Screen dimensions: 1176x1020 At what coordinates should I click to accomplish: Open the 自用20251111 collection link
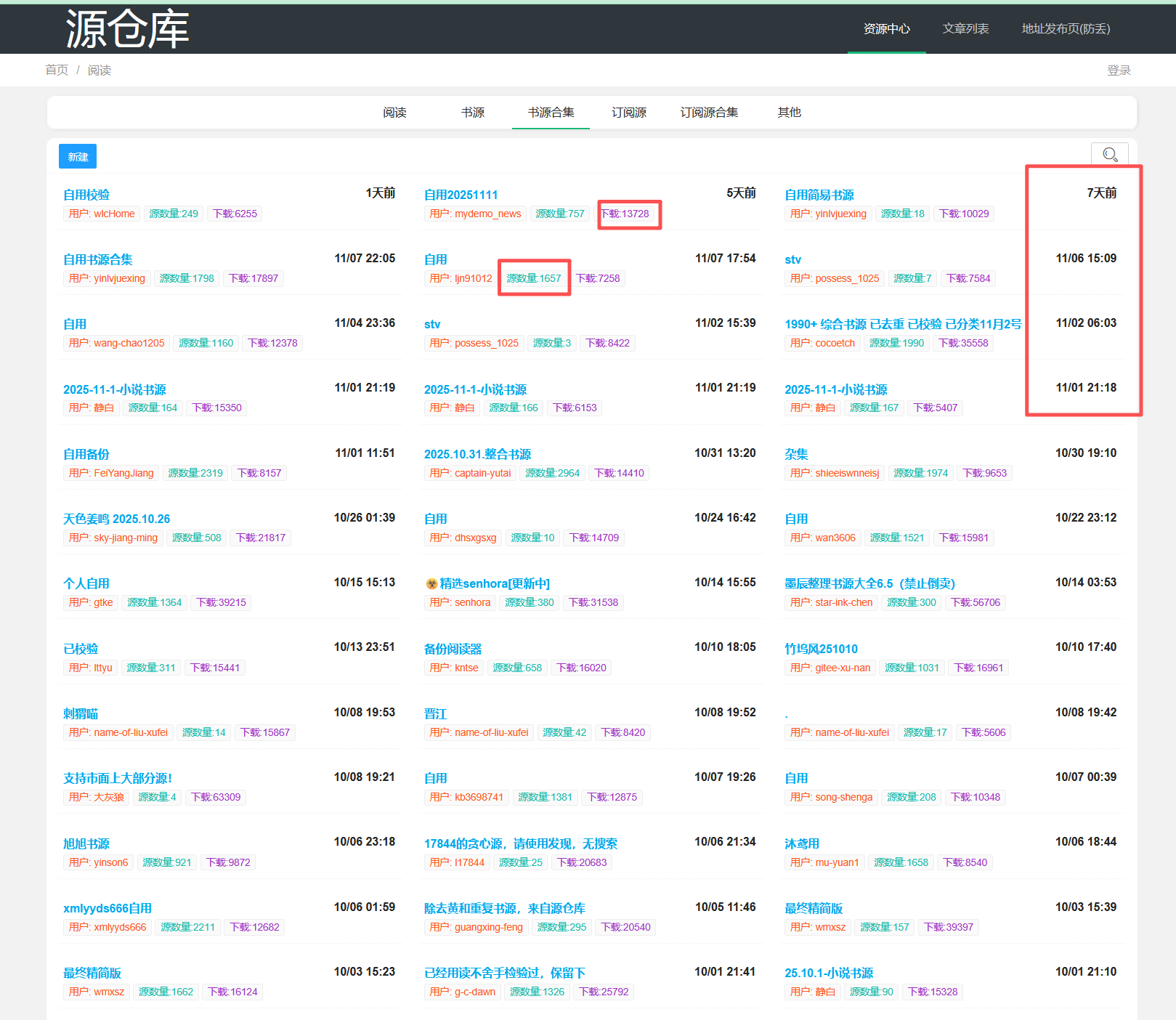click(x=461, y=195)
